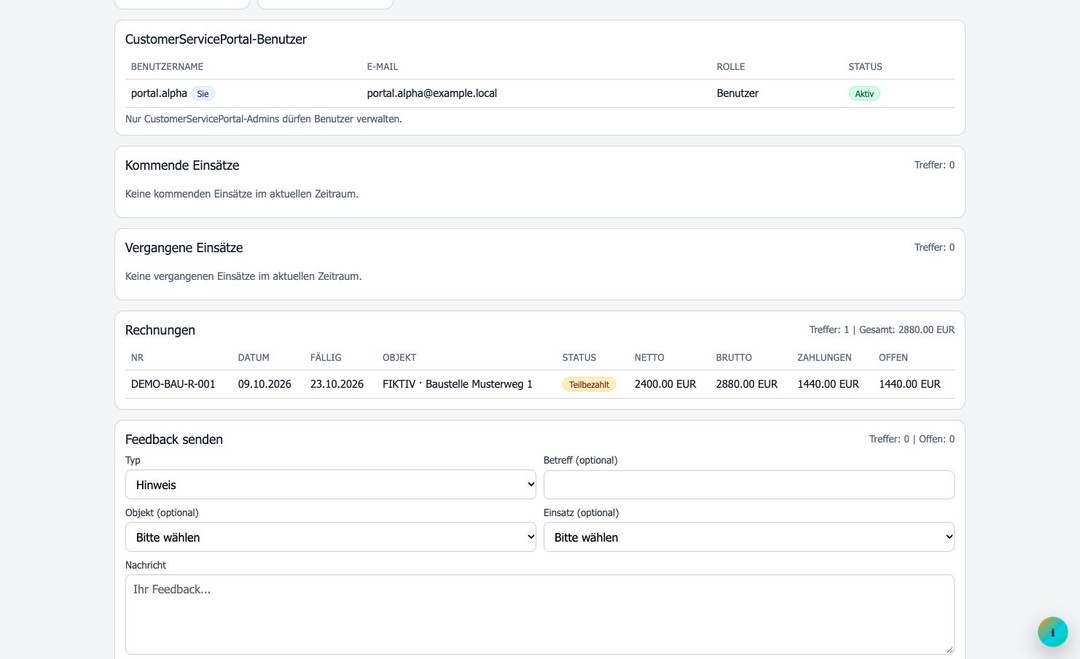1080x659 pixels.
Task: Click the Benutzer role cell
Action: pyautogui.click(x=737, y=94)
